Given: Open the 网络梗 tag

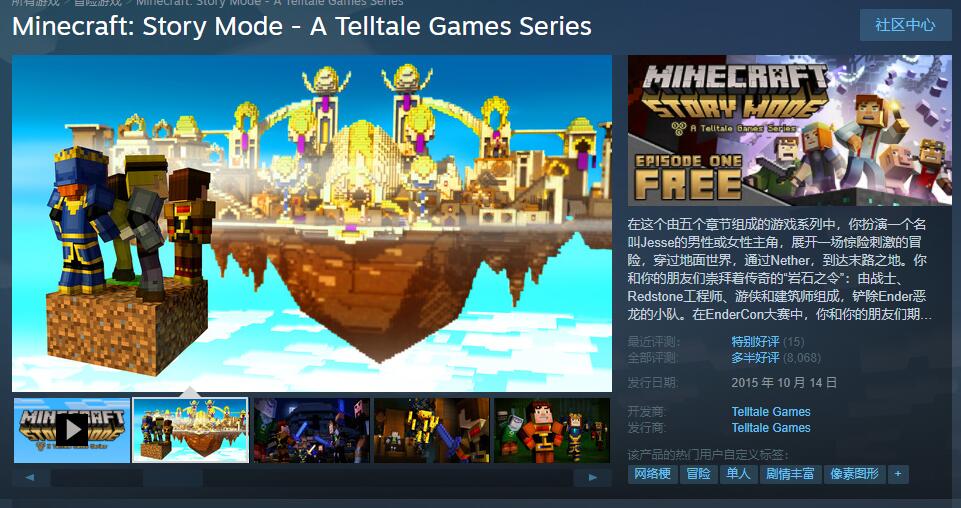Looking at the screenshot, I should tap(652, 474).
